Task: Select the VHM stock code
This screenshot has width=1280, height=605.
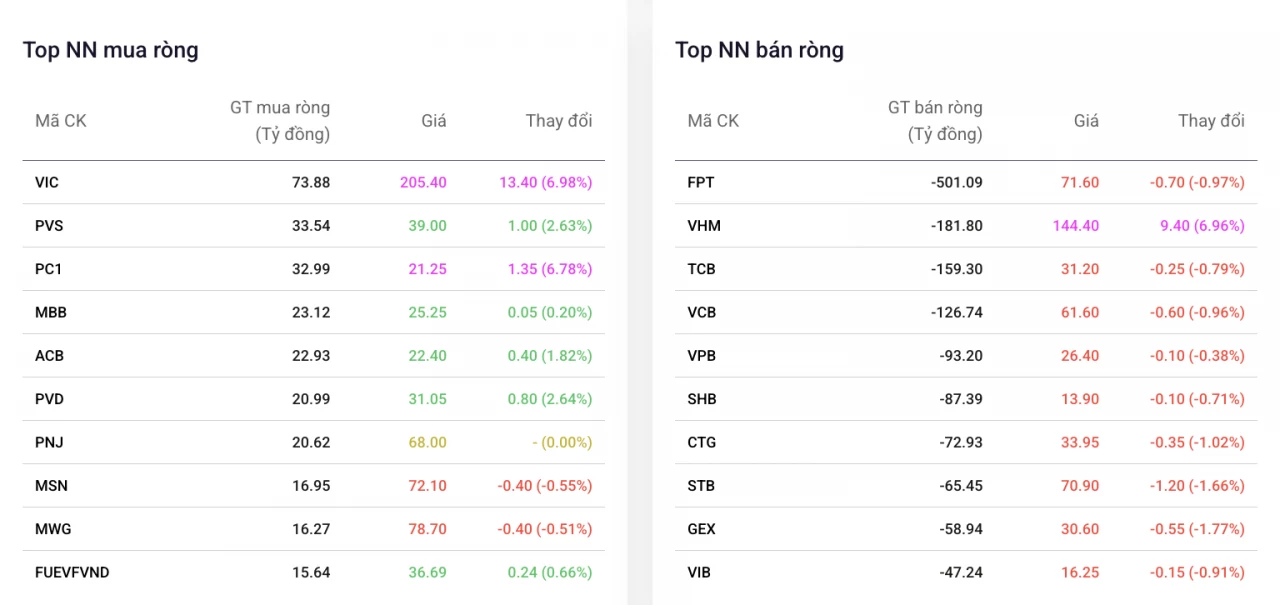Action: pos(704,226)
